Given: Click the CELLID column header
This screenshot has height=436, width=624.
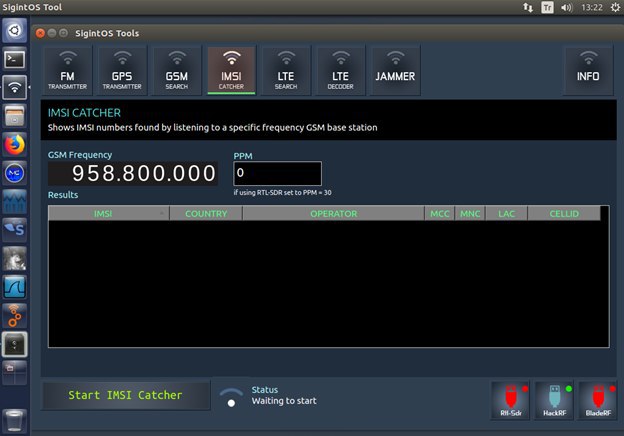Looking at the screenshot, I should tap(564, 214).
